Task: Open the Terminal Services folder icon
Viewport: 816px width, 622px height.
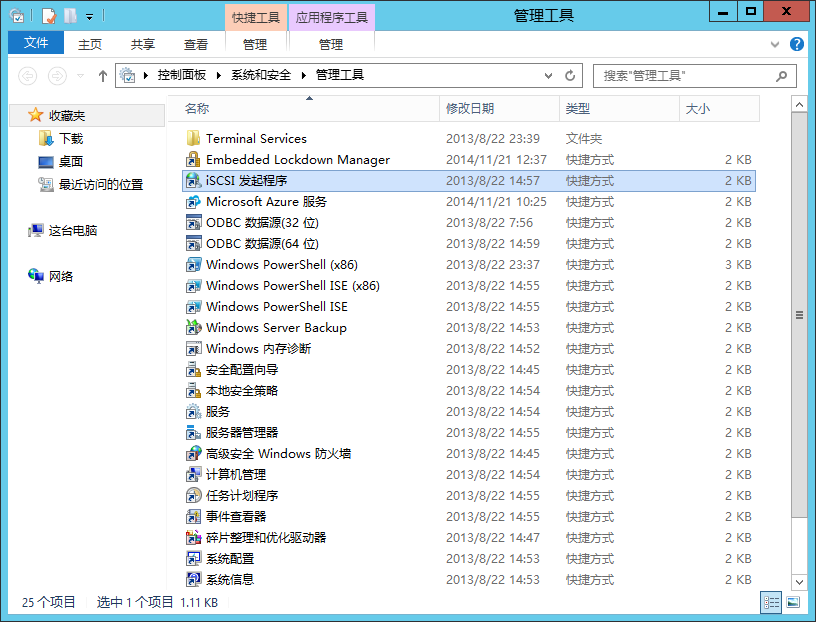Action: [193, 138]
